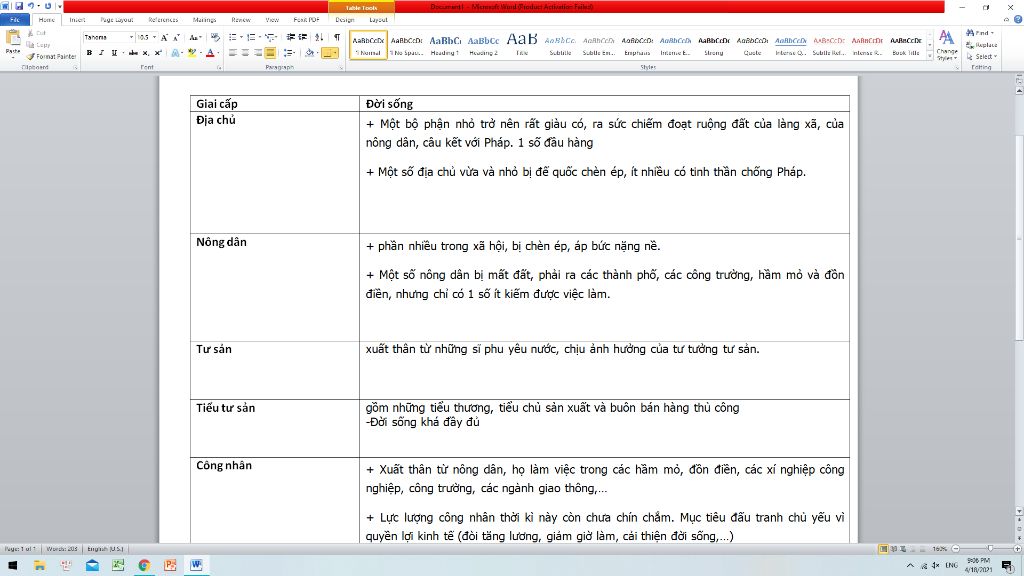The image size is (1024, 576).
Task: Open the Tahoma font name dropdown
Action: [x=131, y=37]
